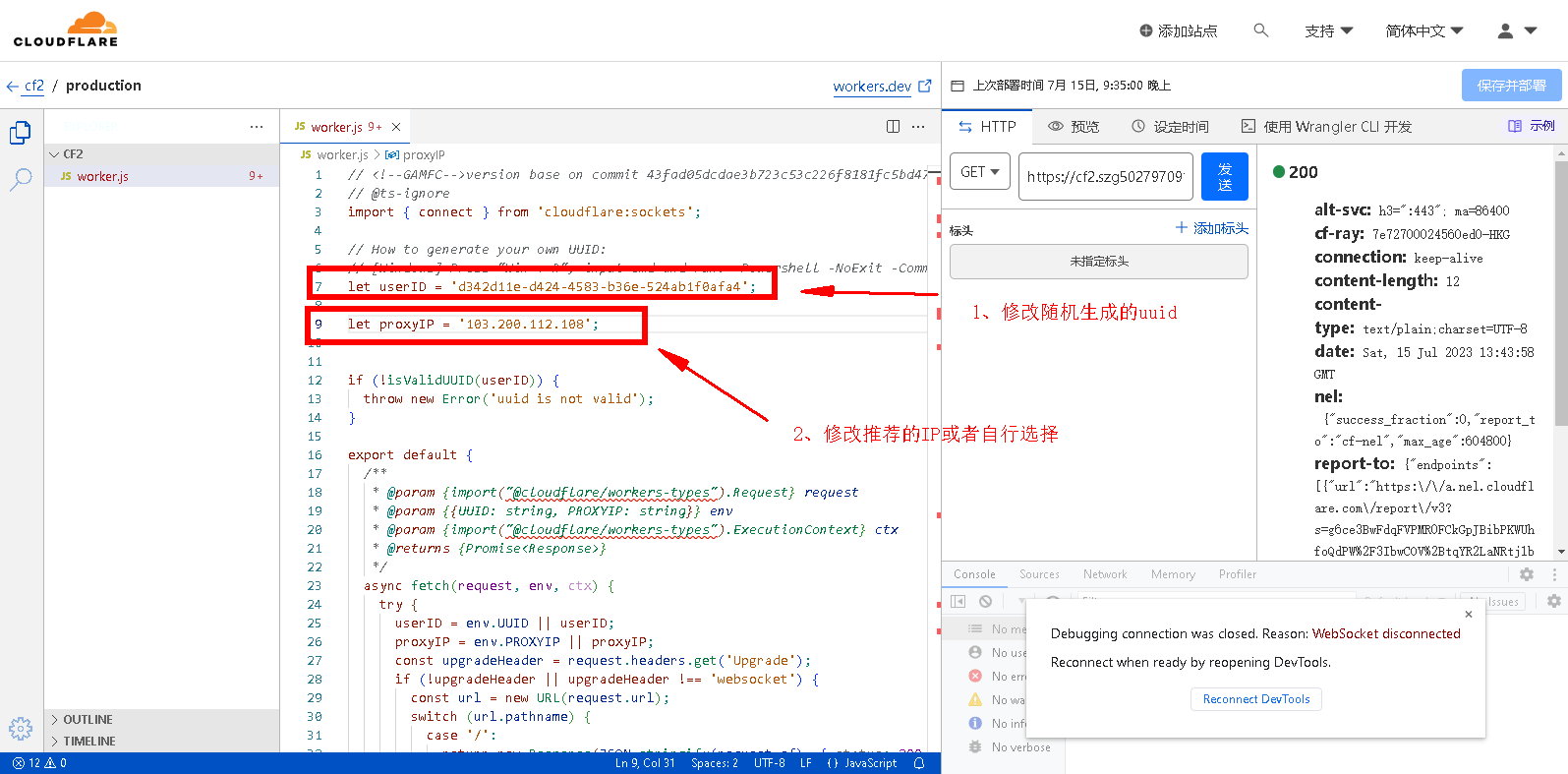Image resolution: width=1568 pixels, height=774 pixels.
Task: Go back via cf2 breadcrumb link
Action: (34, 86)
